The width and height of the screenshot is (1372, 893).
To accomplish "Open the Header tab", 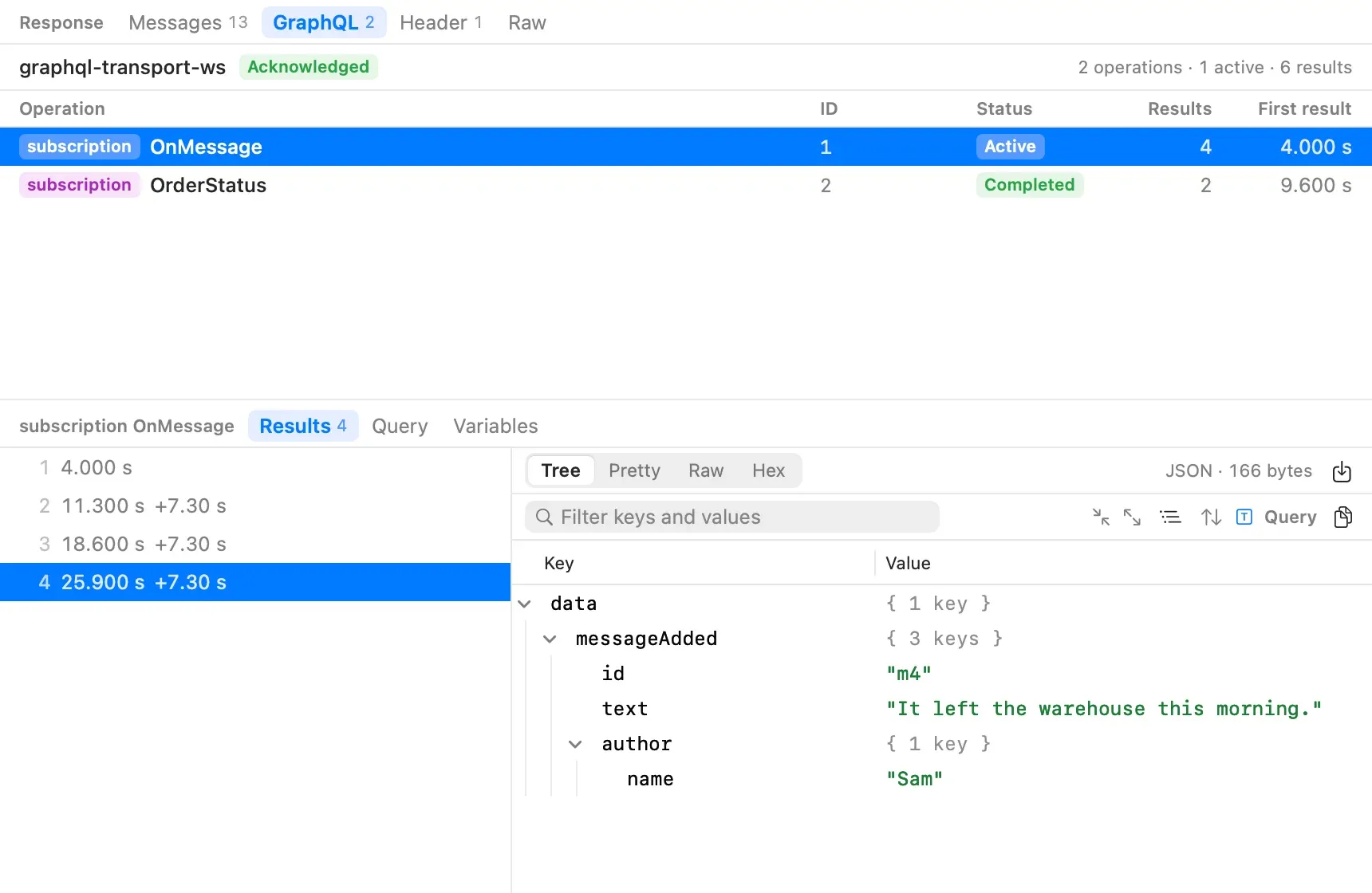I will pyautogui.click(x=441, y=22).
